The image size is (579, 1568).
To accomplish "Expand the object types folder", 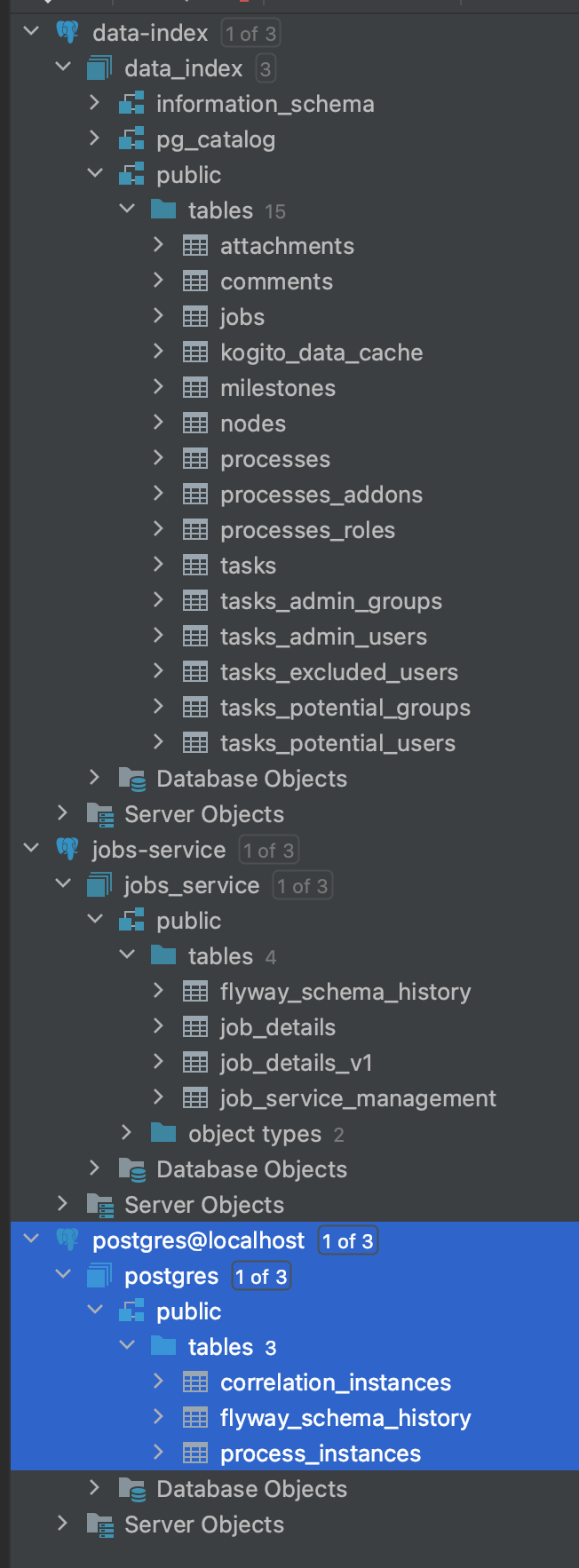I will (127, 1134).
